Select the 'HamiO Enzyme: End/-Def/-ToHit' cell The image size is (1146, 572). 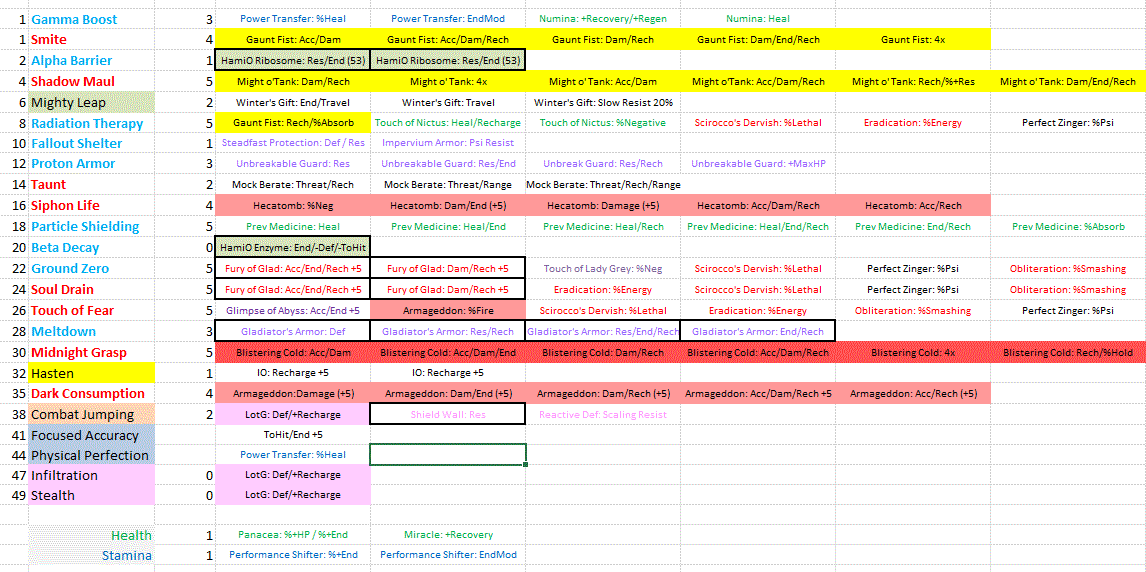[292, 247]
